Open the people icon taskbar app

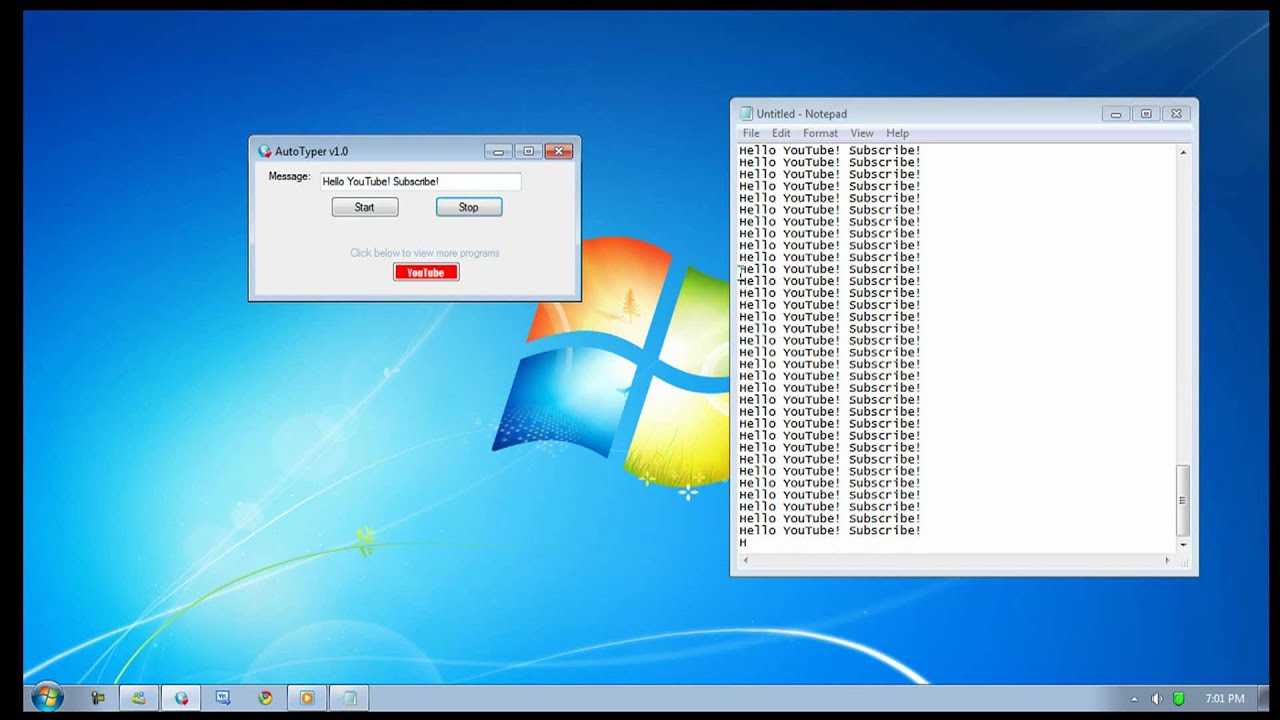click(139, 698)
